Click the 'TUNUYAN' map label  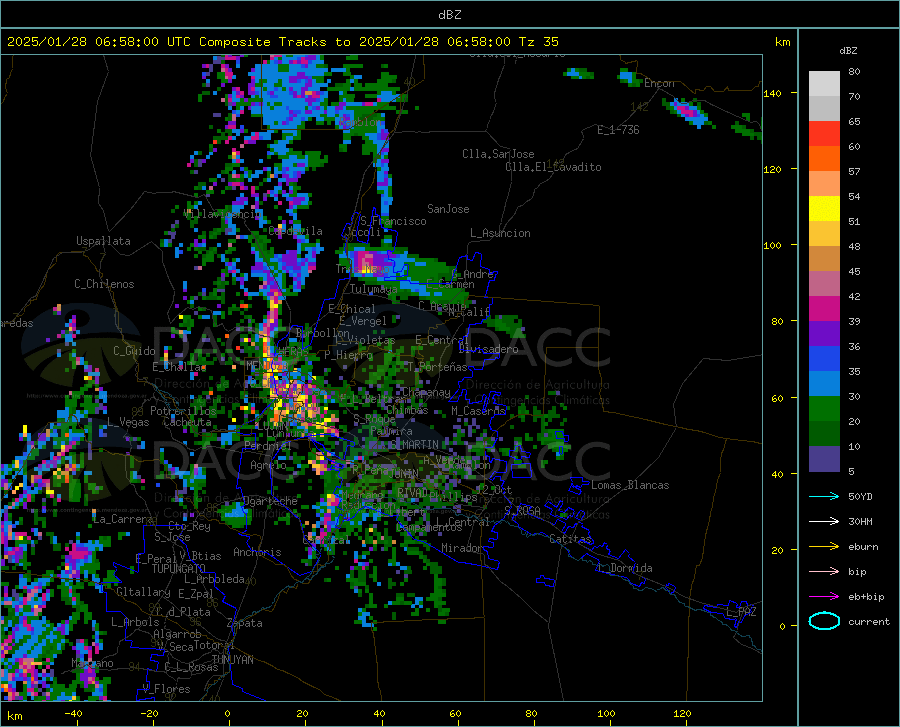(232, 660)
